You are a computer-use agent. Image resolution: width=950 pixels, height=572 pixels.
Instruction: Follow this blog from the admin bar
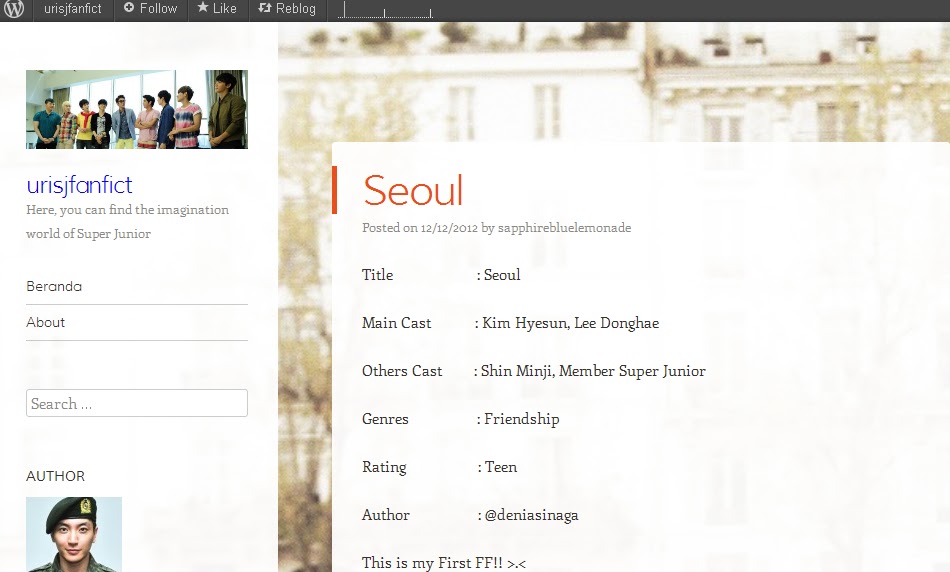[150, 9]
